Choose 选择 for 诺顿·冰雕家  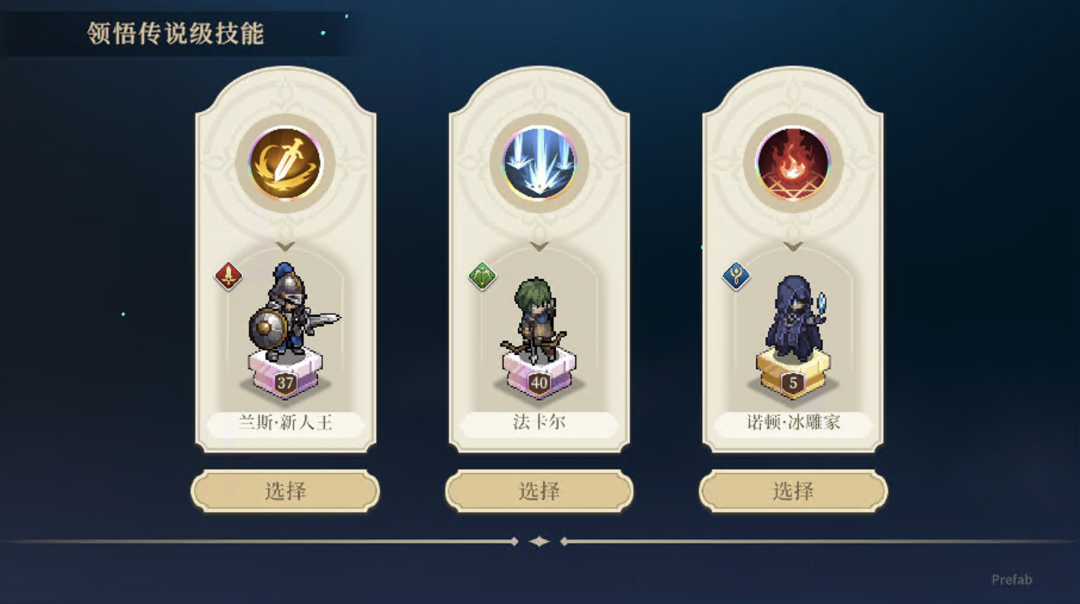[793, 491]
